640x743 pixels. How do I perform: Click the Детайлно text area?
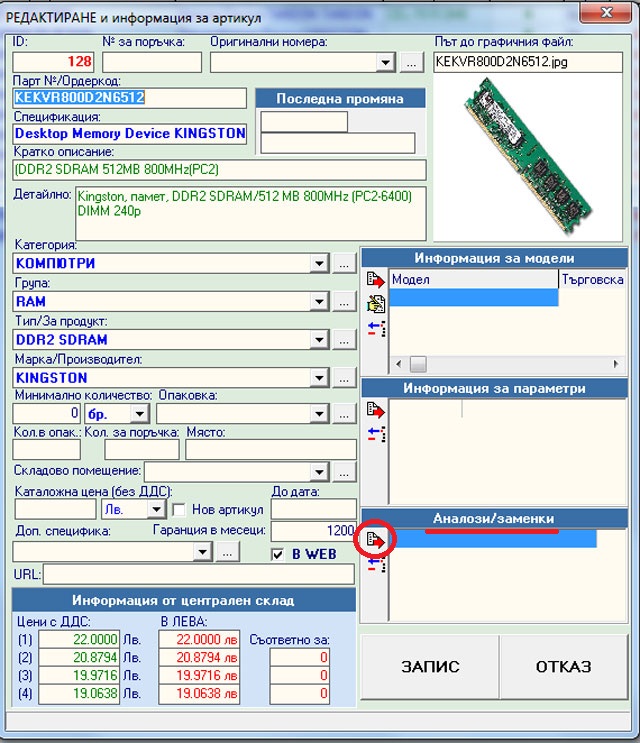tap(251, 214)
